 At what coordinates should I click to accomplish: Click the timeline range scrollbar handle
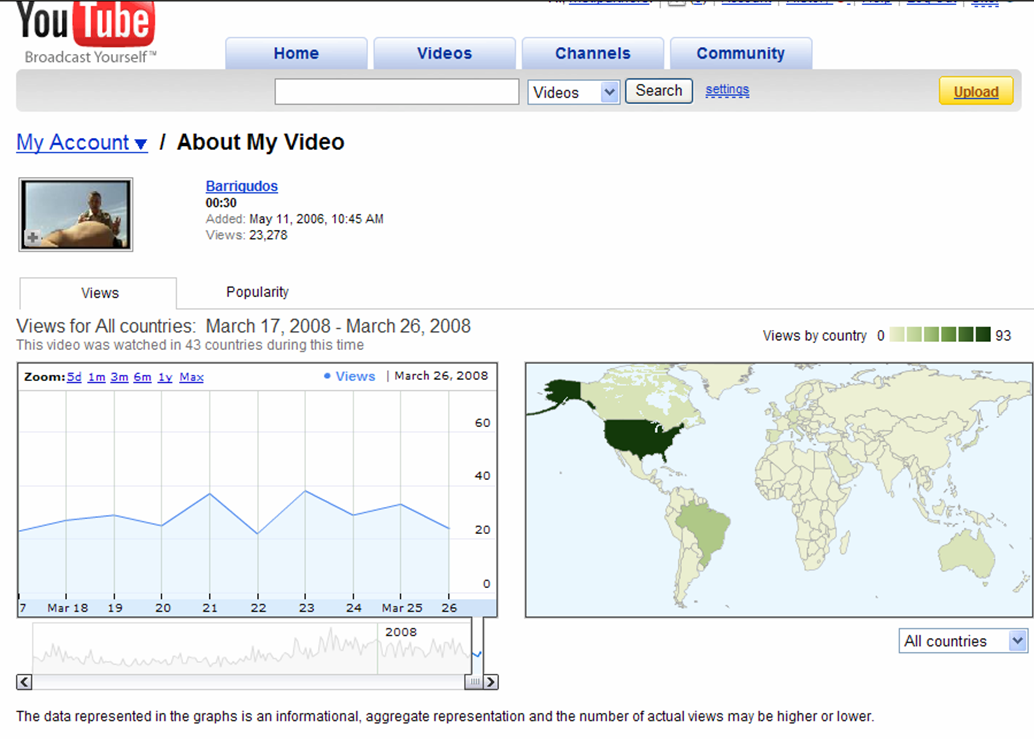tap(473, 682)
